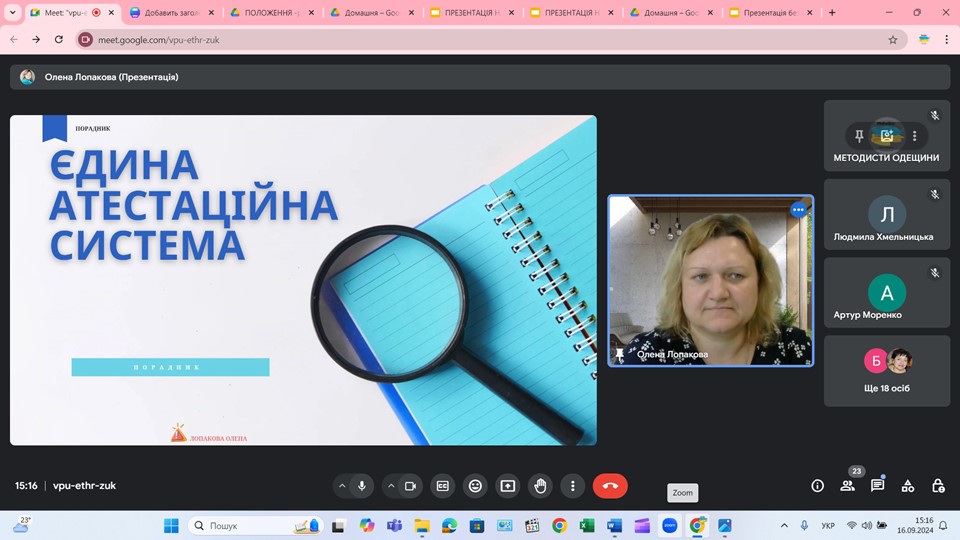The height and width of the screenshot is (540, 960).
Task: Switch to the Добавить заголовок tab
Action: pos(172,13)
